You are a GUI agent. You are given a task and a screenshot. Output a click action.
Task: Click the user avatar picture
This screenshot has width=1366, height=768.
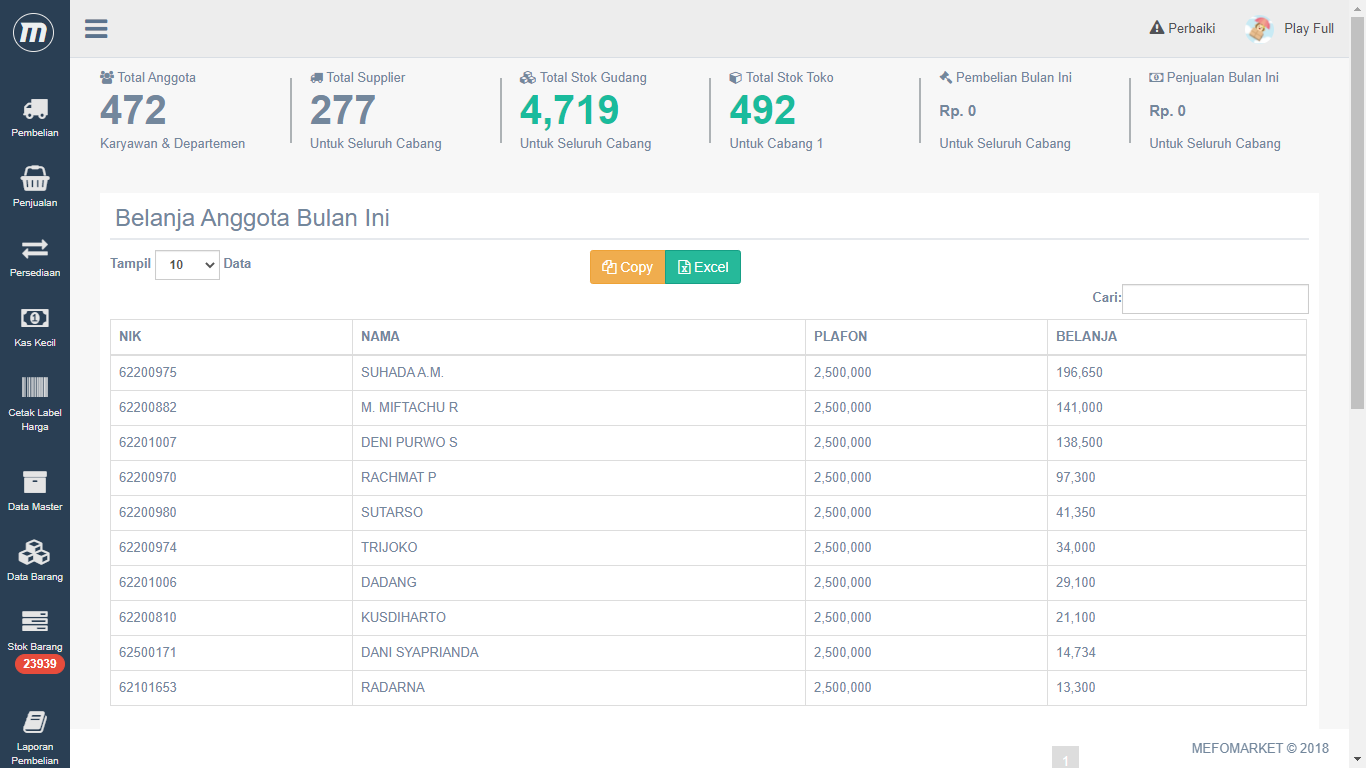(1258, 29)
